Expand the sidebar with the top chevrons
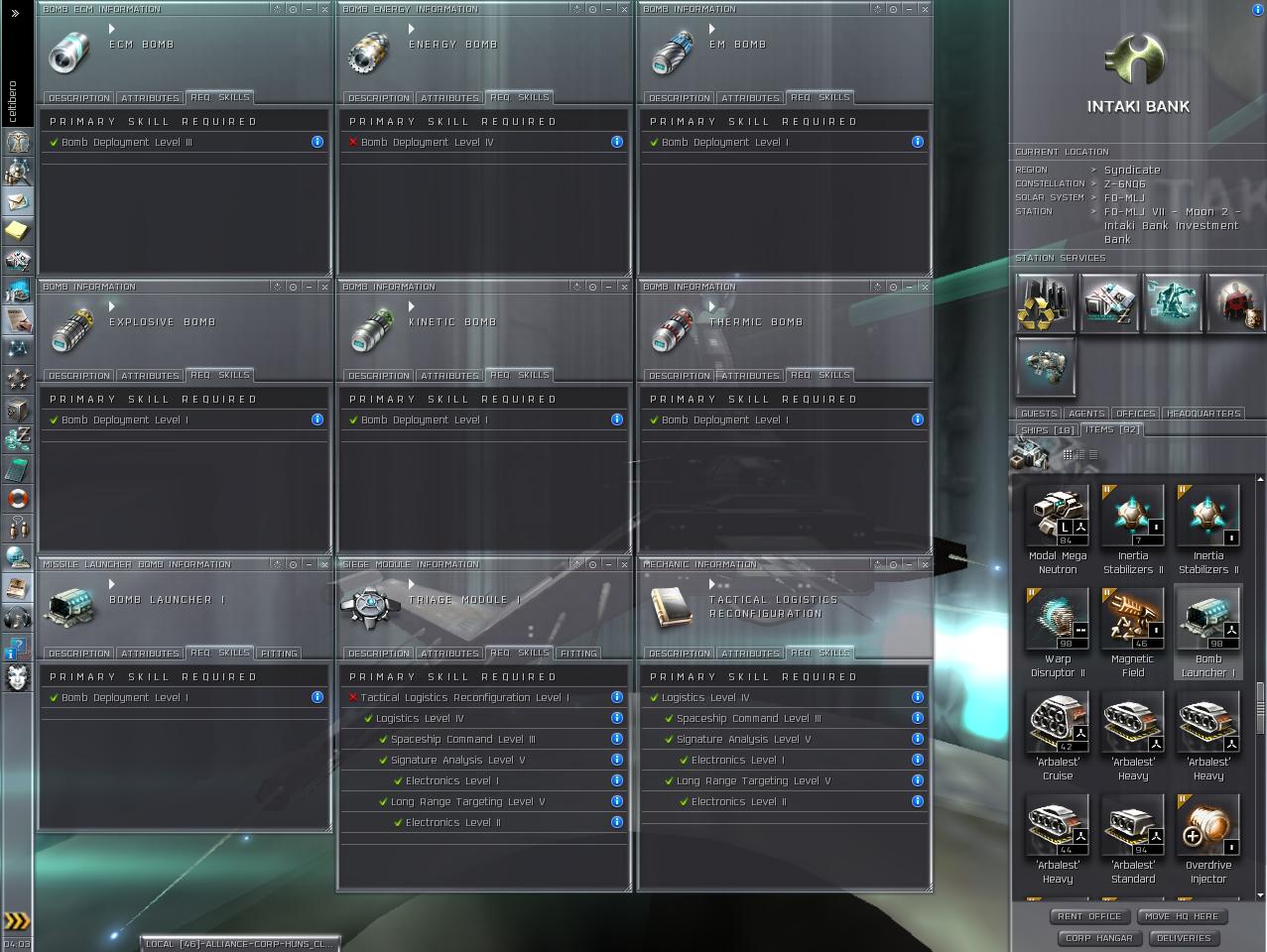 pos(15,13)
